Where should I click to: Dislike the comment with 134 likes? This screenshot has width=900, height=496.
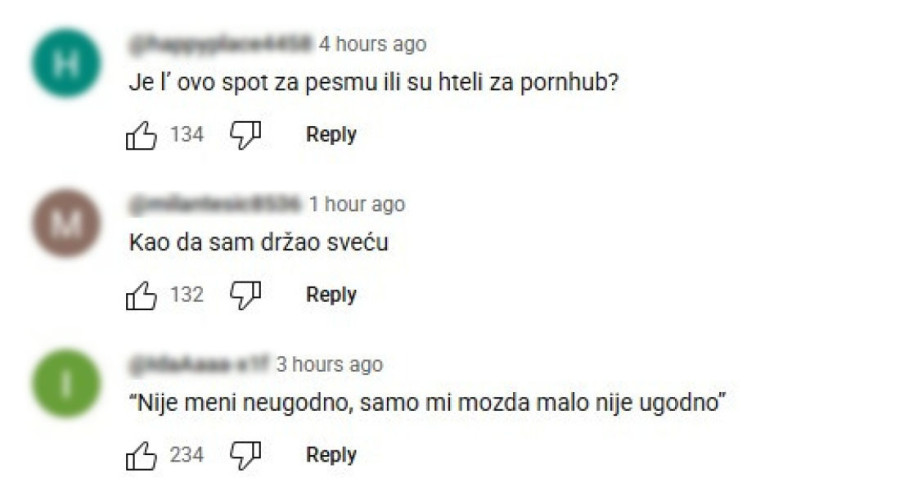(x=246, y=135)
